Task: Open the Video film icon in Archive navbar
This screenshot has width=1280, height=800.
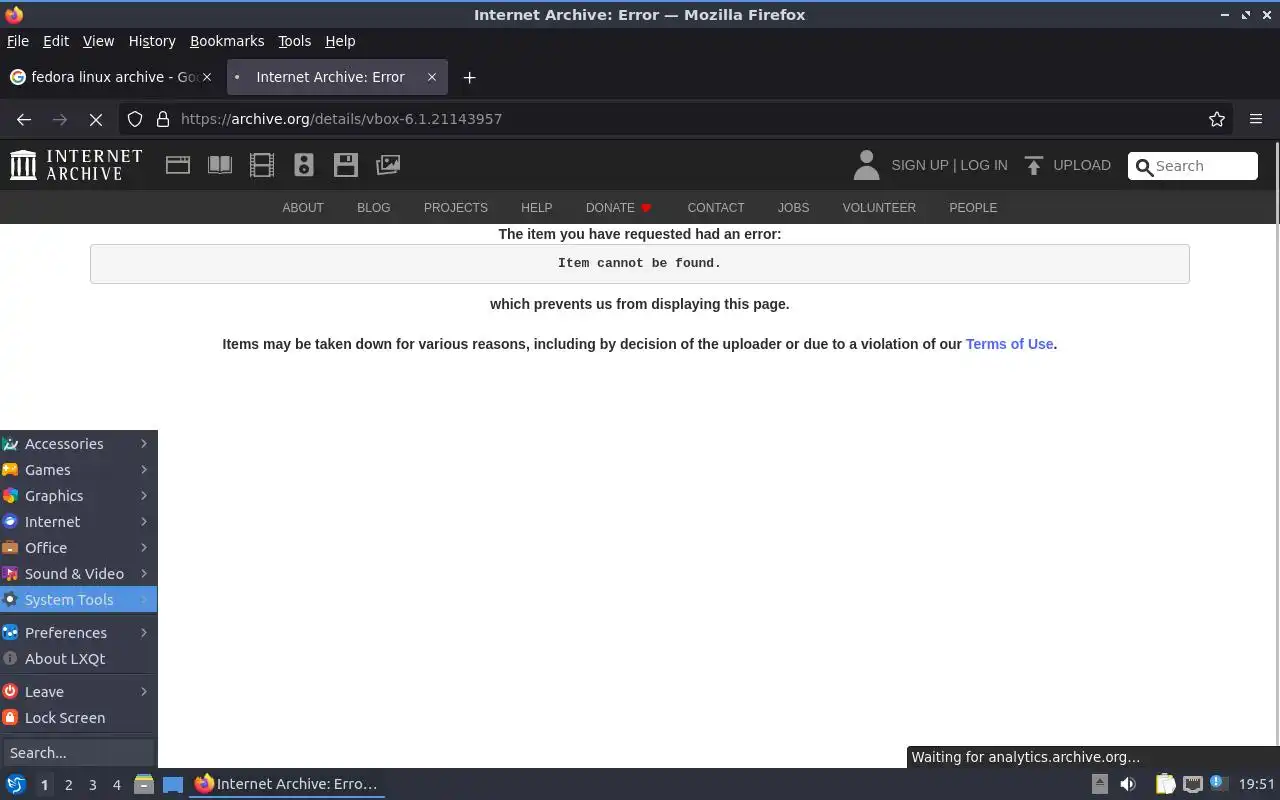Action: coord(262,165)
